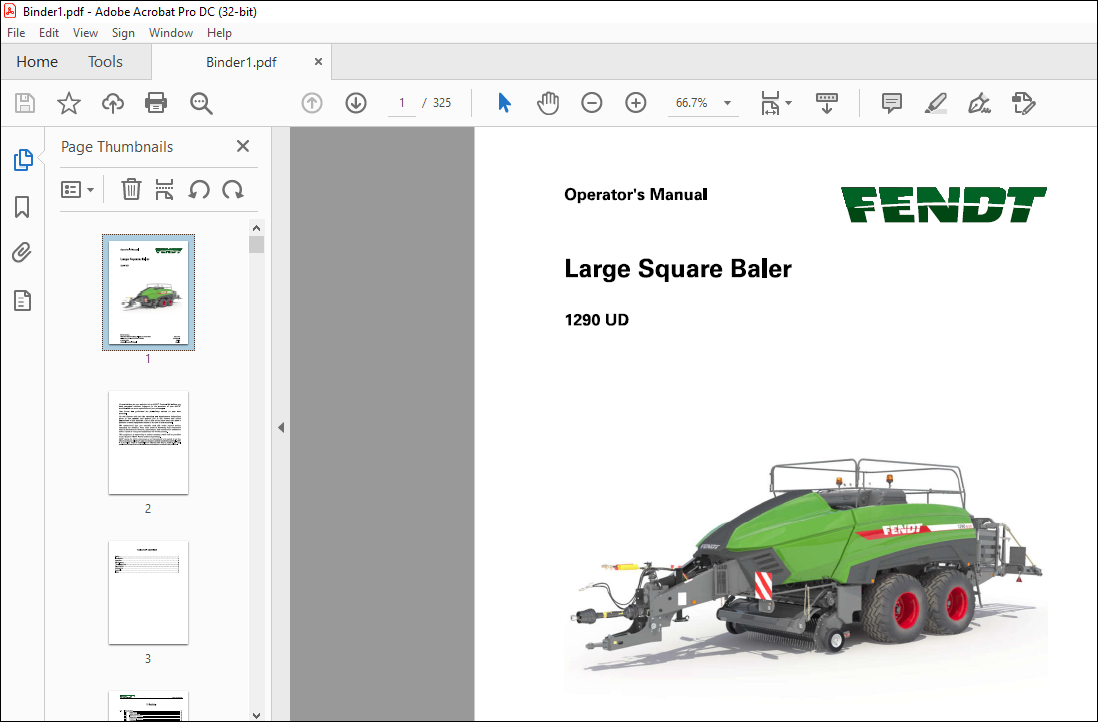Print the document with printer icon
1098x722 pixels.
click(x=155, y=103)
